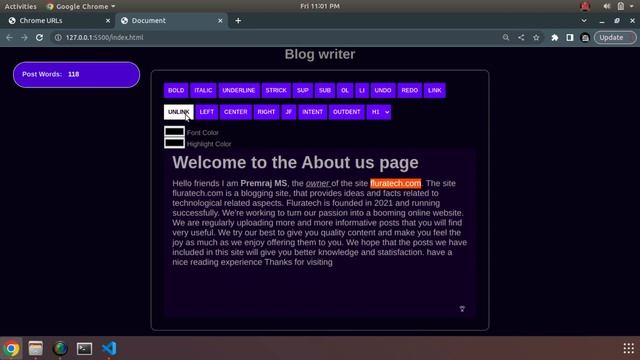Show the applications grid
Image resolution: width=640 pixels, height=360 pixels.
629,348
